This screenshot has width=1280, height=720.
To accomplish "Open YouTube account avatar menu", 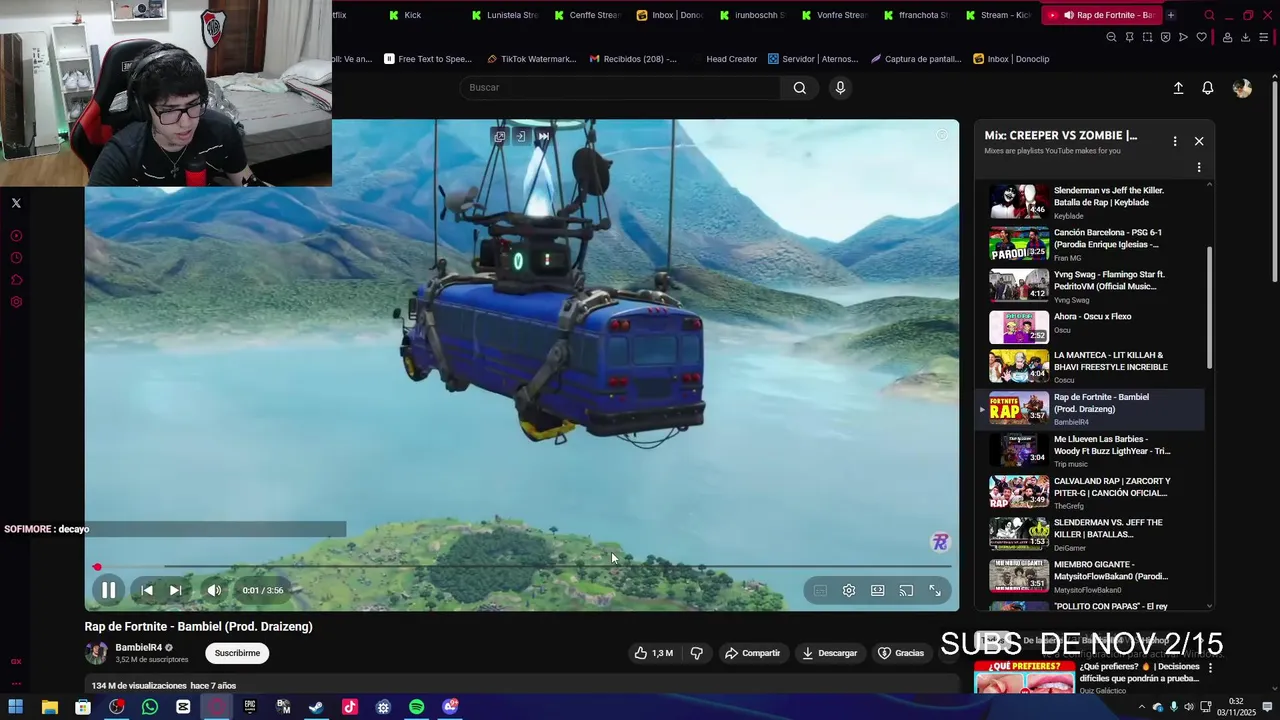I will (1242, 88).
